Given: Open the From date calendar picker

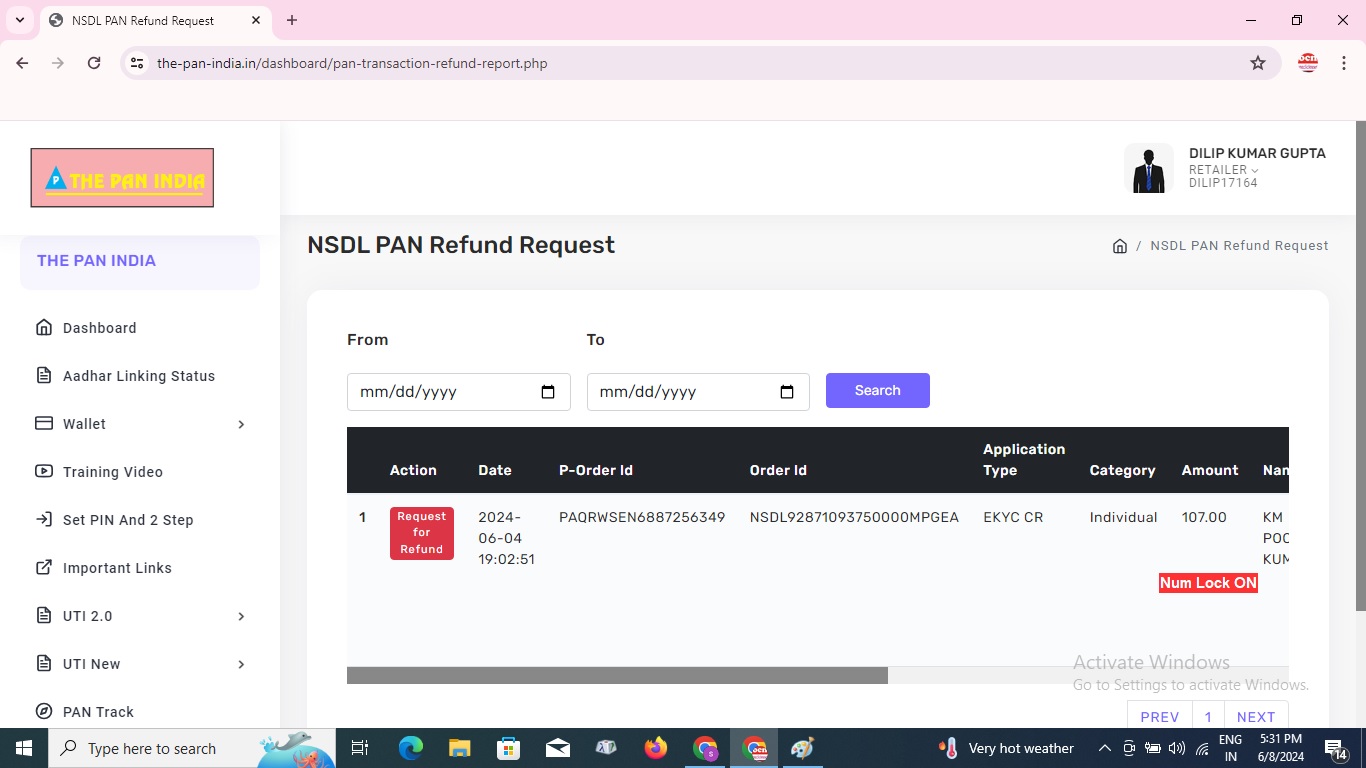Looking at the screenshot, I should 548,392.
